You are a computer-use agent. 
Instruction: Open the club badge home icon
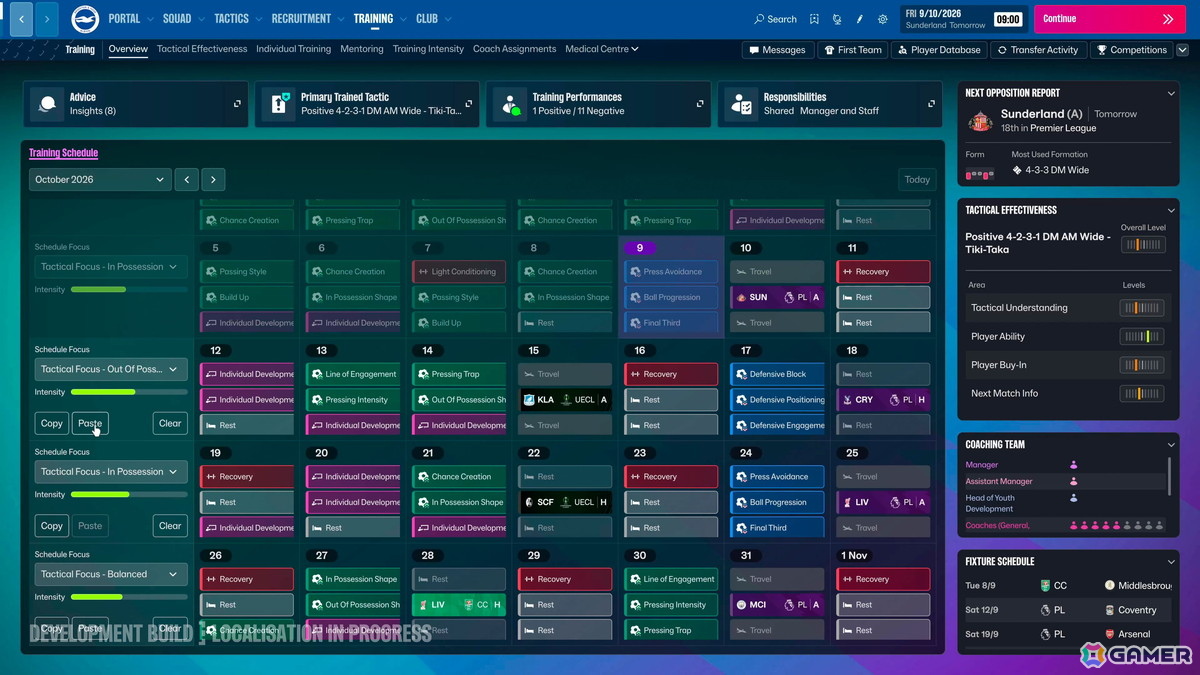point(85,19)
